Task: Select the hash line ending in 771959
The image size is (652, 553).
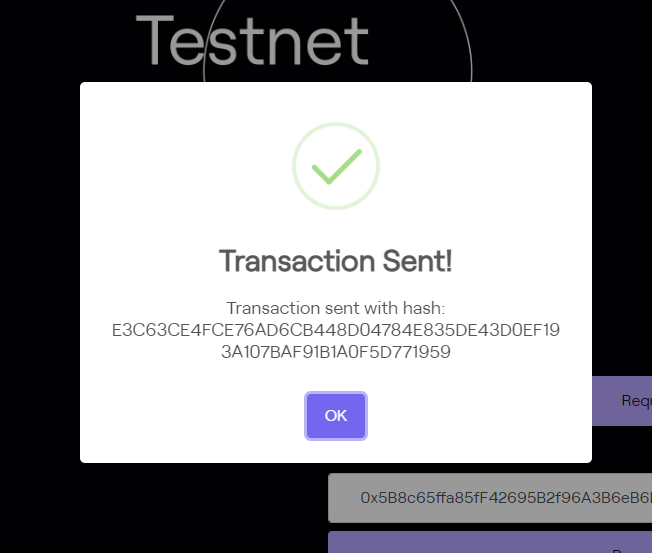Action: [336, 351]
